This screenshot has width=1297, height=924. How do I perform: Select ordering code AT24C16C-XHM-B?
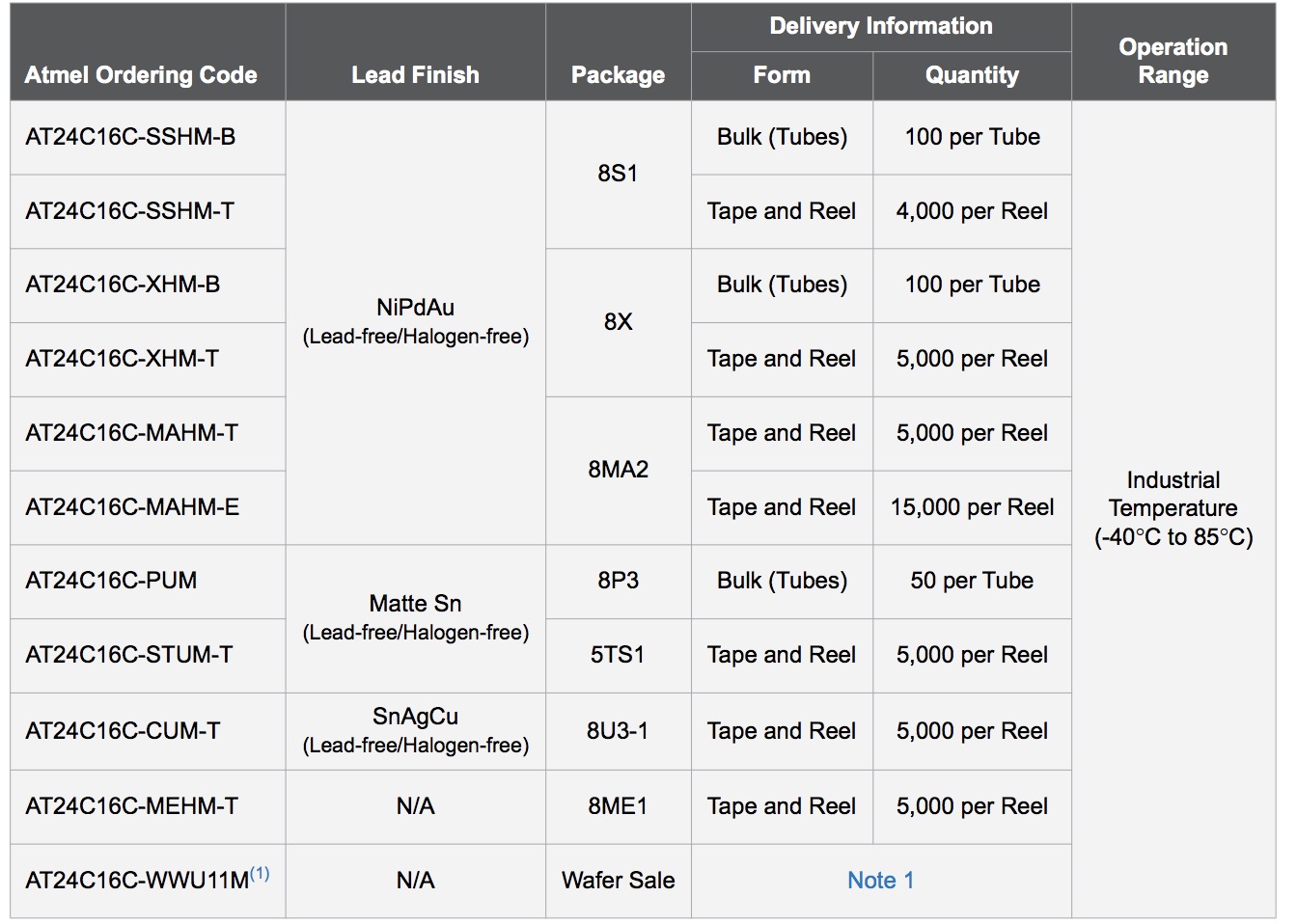click(123, 285)
